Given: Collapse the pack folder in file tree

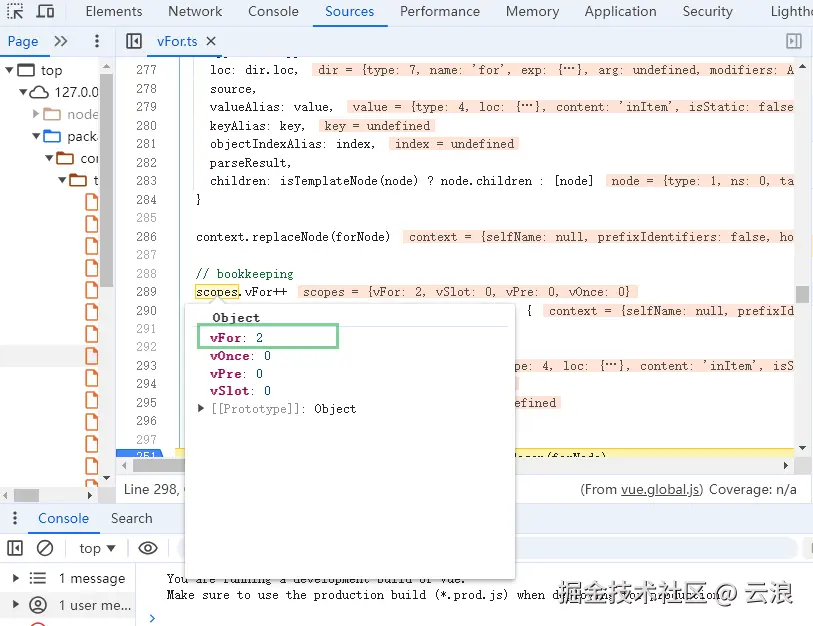Looking at the screenshot, I should click(36, 136).
